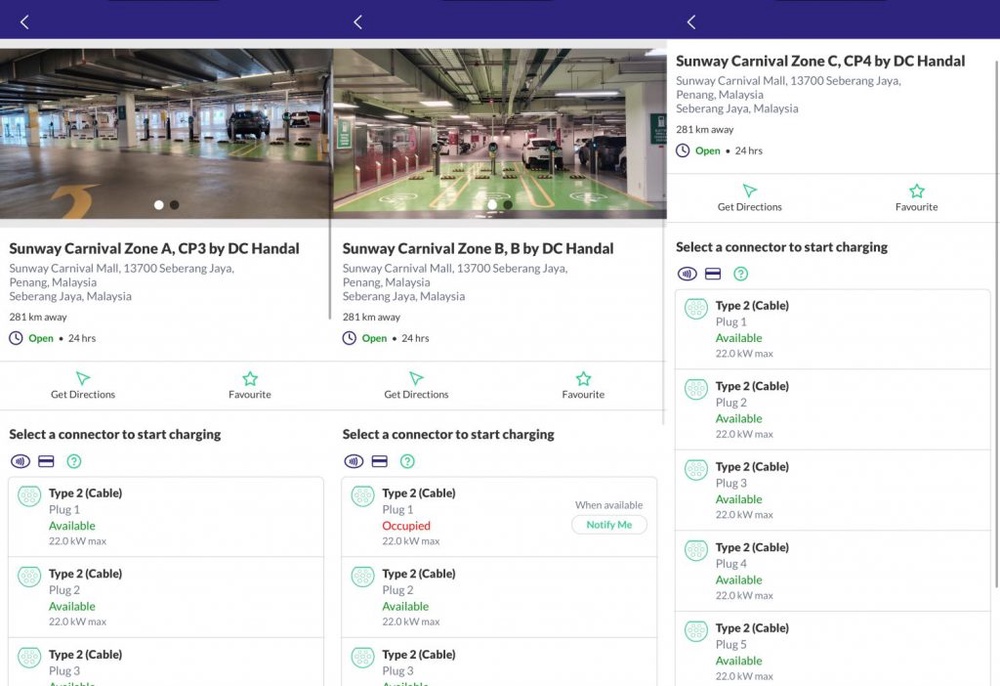Select Zone B Plug 2 connector icon
1000x686 pixels.
point(363,576)
